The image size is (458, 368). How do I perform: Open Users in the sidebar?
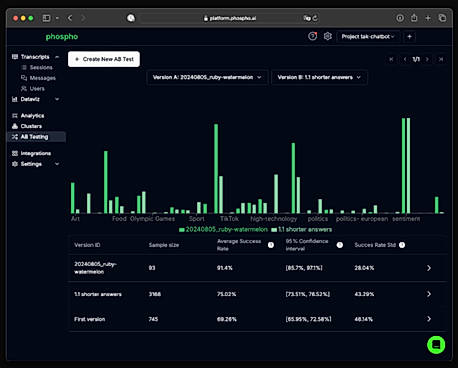(x=37, y=89)
